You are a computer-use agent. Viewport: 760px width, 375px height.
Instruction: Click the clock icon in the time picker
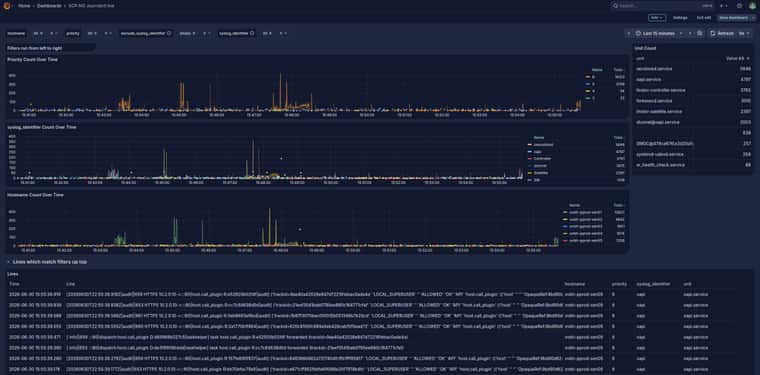(638, 33)
